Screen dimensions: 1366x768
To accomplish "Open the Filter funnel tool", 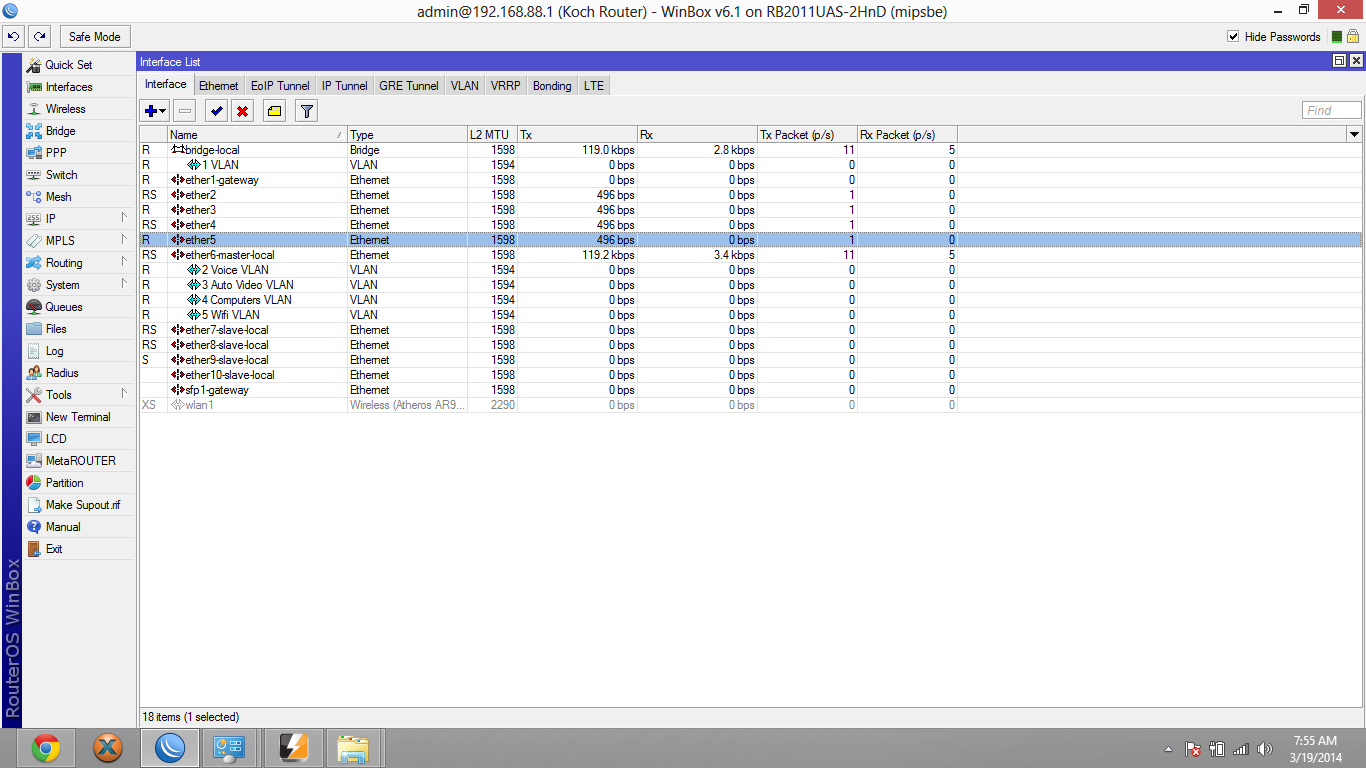I will pyautogui.click(x=306, y=111).
